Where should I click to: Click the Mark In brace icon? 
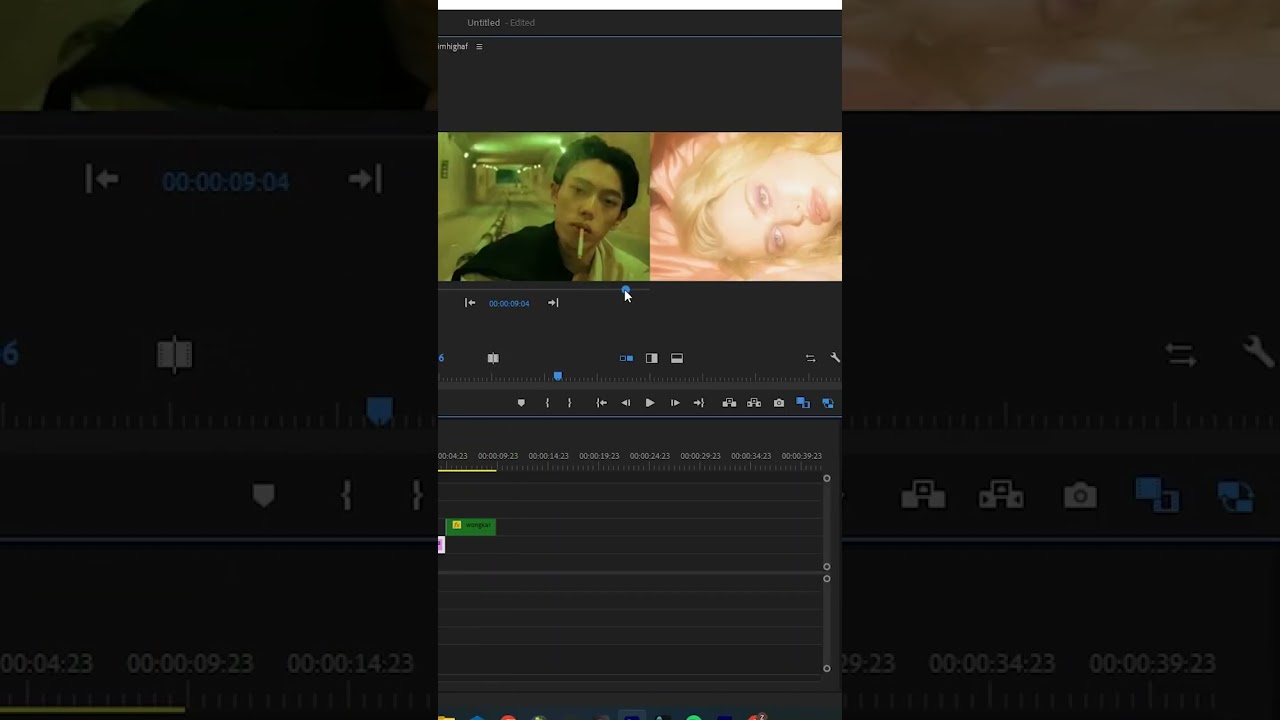[547, 403]
